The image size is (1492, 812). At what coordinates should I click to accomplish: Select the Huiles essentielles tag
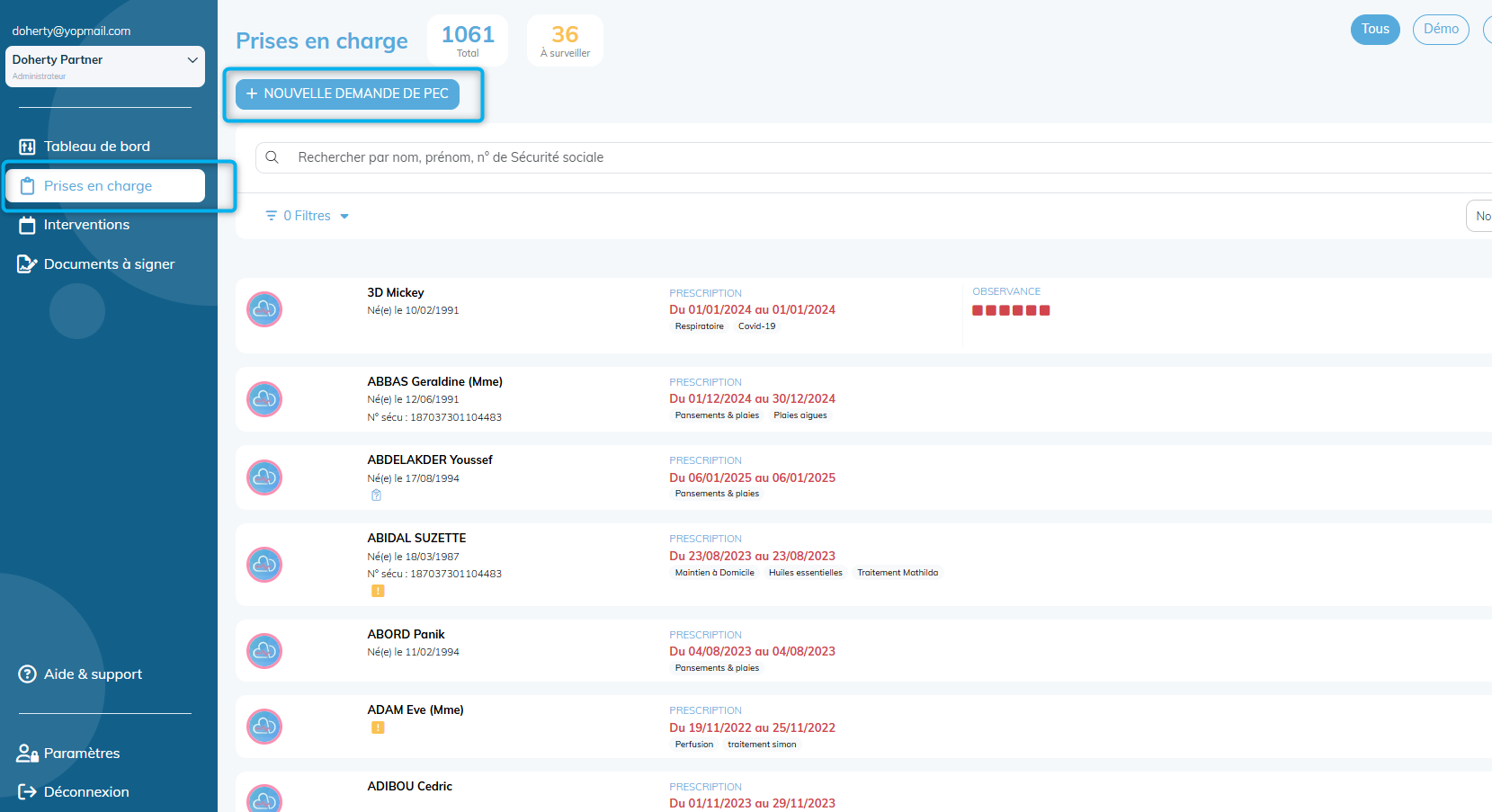806,573
